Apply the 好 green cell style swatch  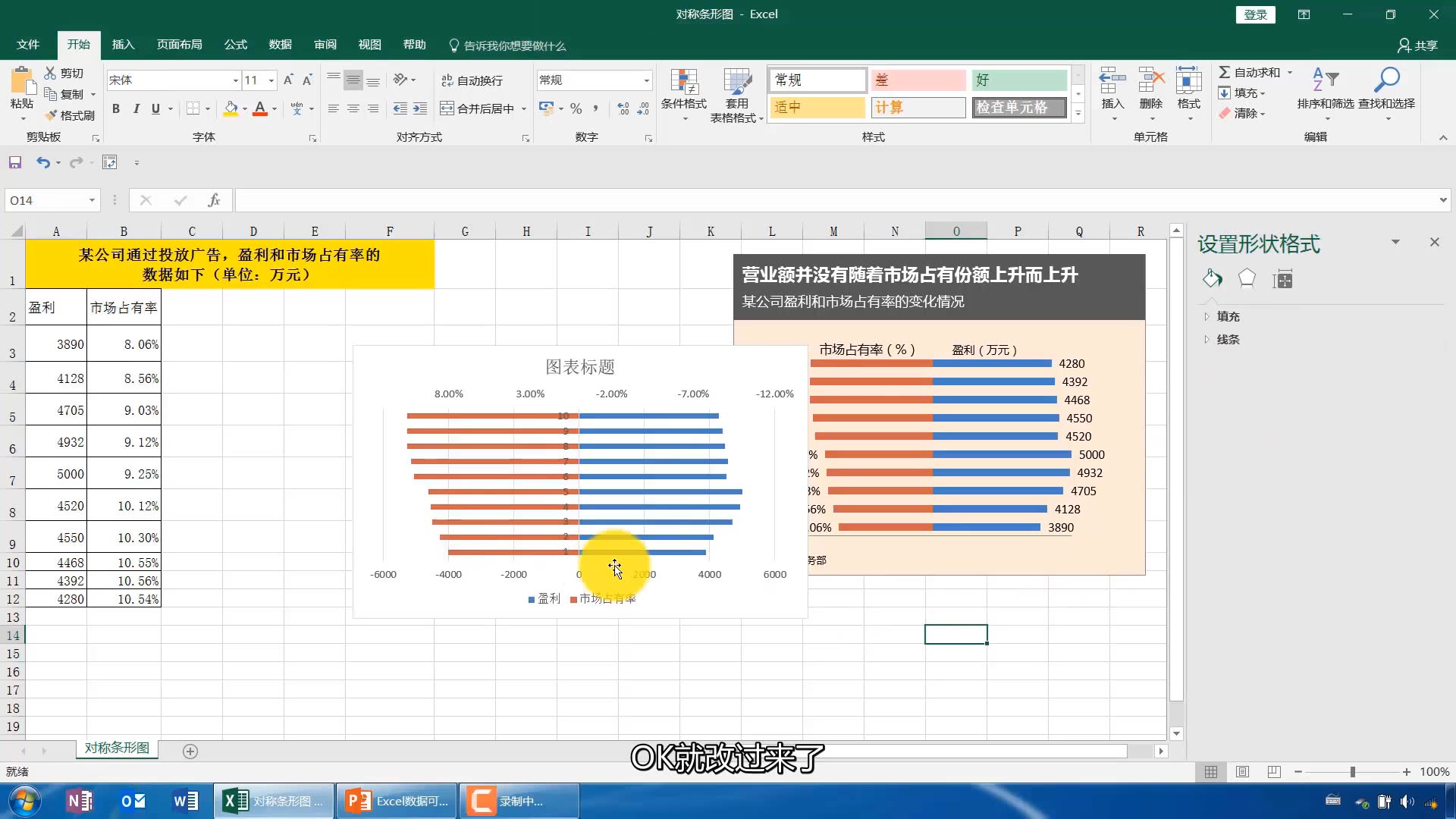[1018, 80]
